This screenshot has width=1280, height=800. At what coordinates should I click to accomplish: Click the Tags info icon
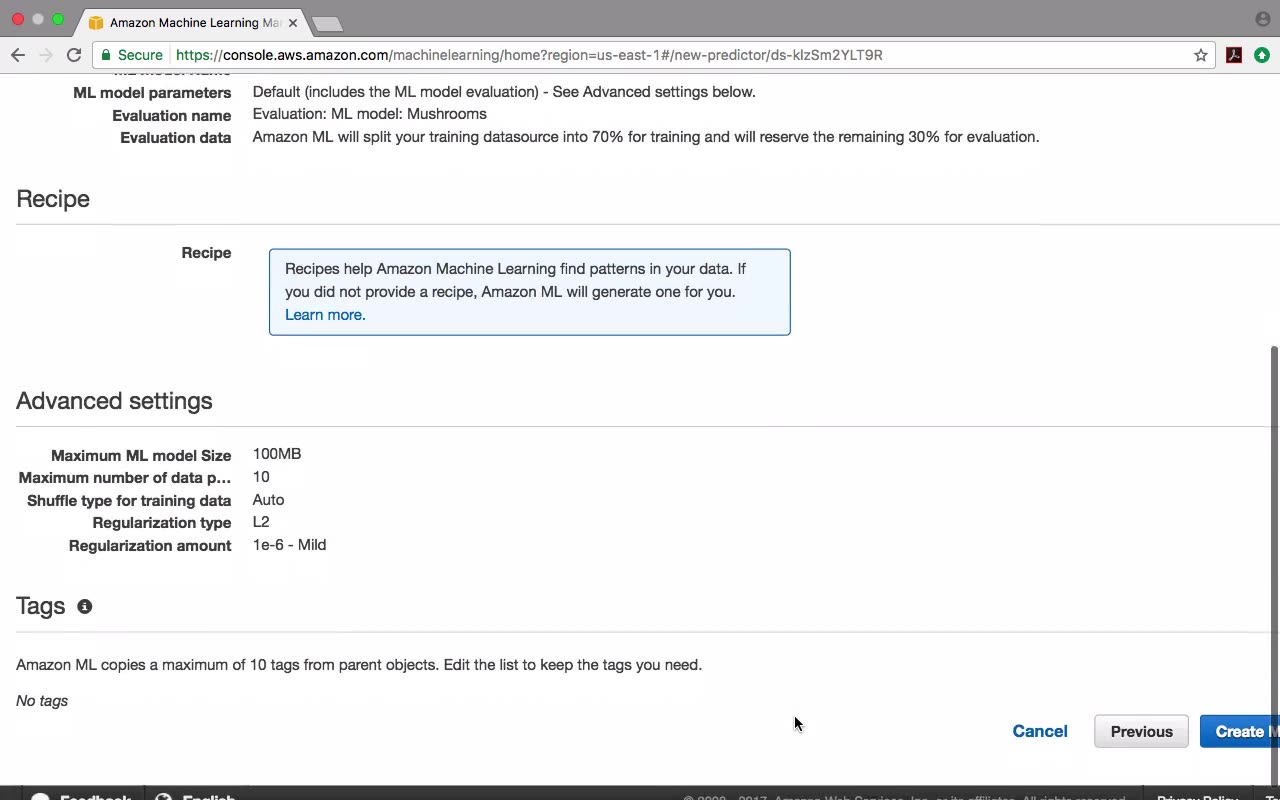click(85, 606)
